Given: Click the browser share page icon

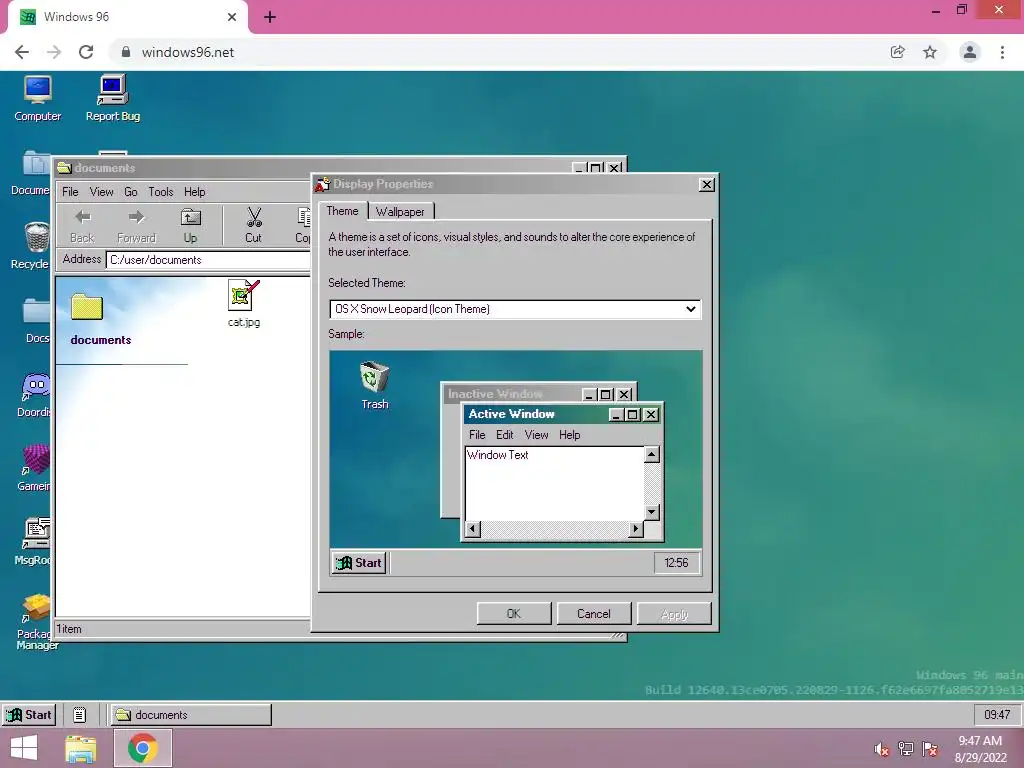Looking at the screenshot, I should (898, 52).
